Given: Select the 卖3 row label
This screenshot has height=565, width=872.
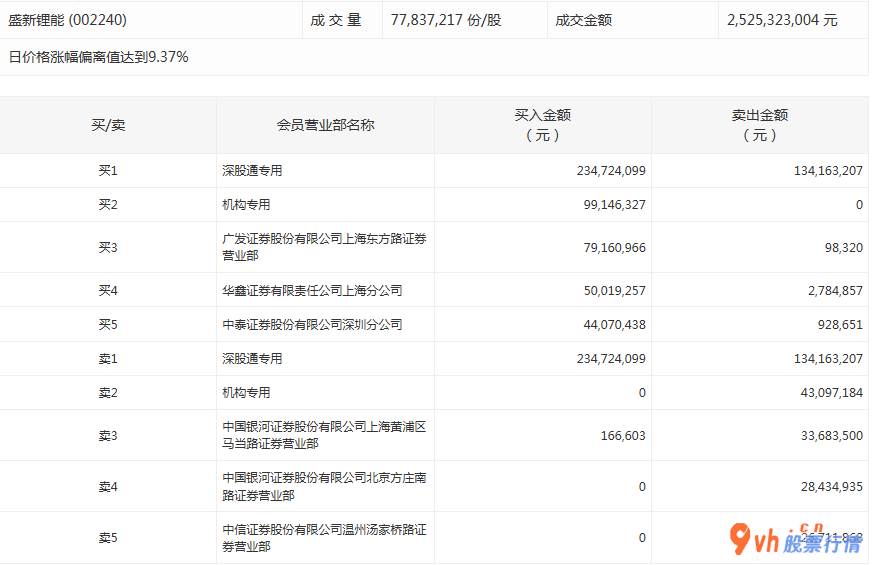Looking at the screenshot, I should 108,435.
